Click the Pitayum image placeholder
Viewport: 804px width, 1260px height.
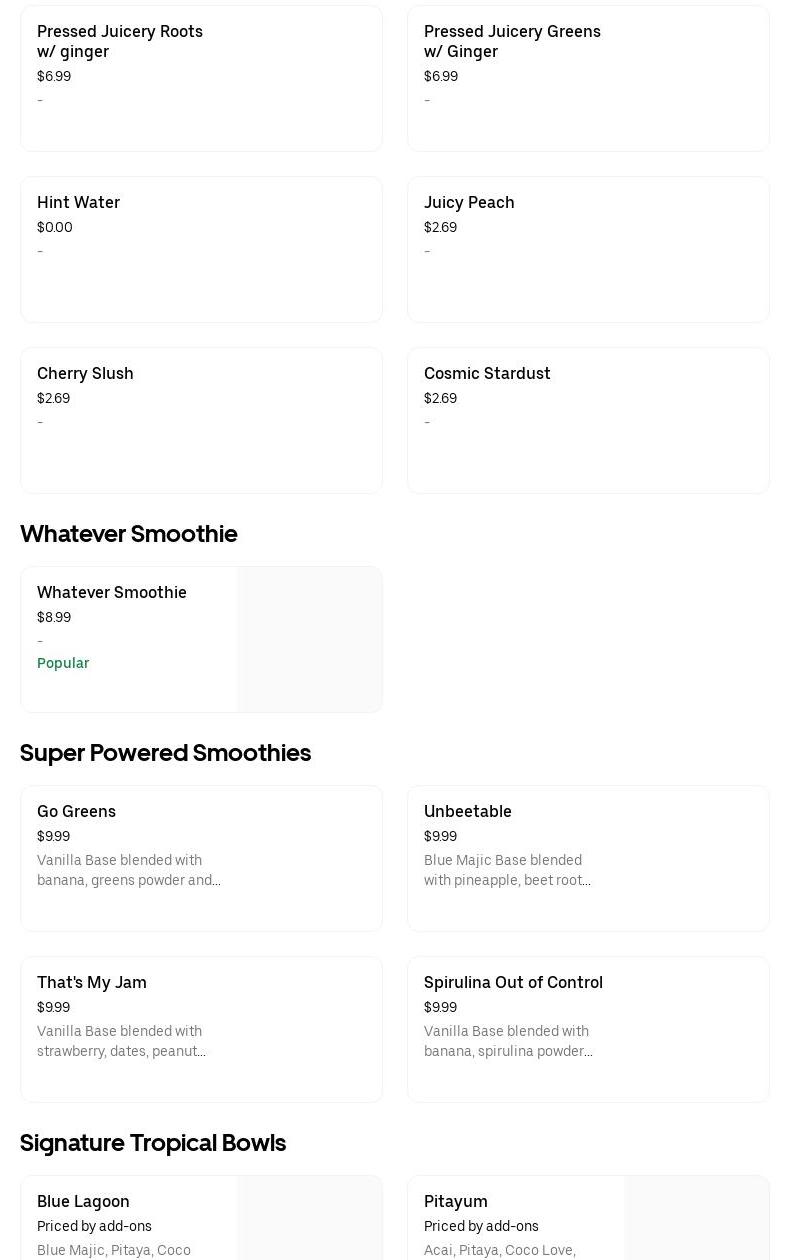point(696,1220)
